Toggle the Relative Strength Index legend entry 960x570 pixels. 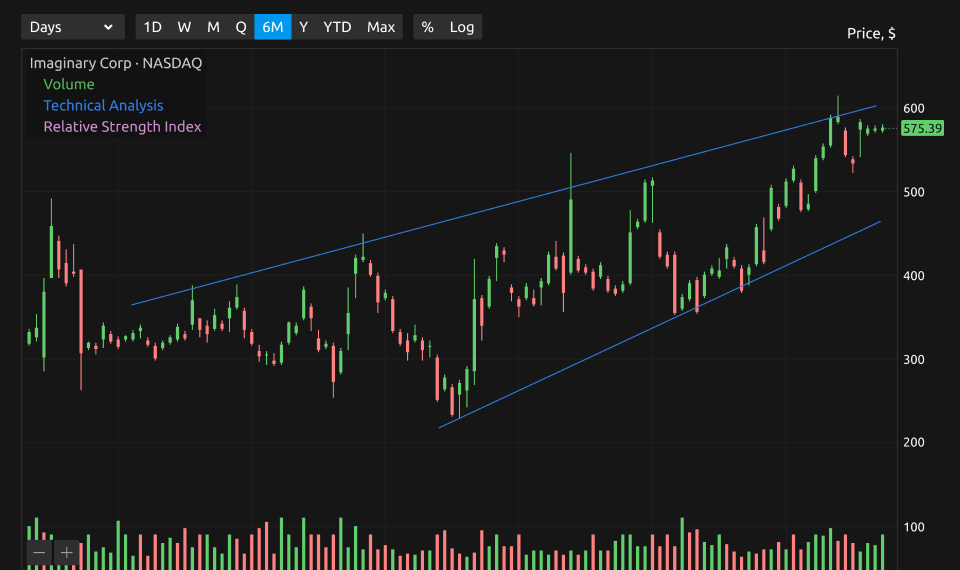coord(122,127)
